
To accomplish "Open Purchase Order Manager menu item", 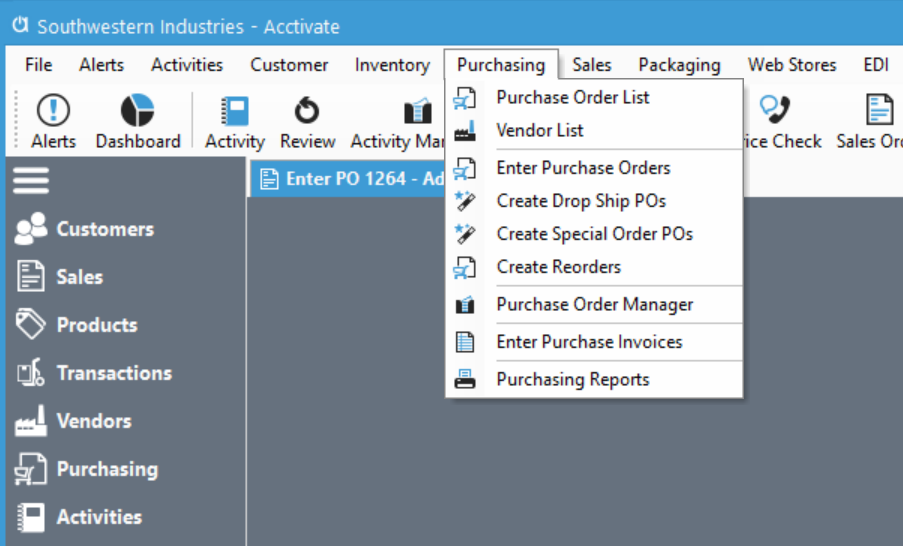I will click(594, 305).
